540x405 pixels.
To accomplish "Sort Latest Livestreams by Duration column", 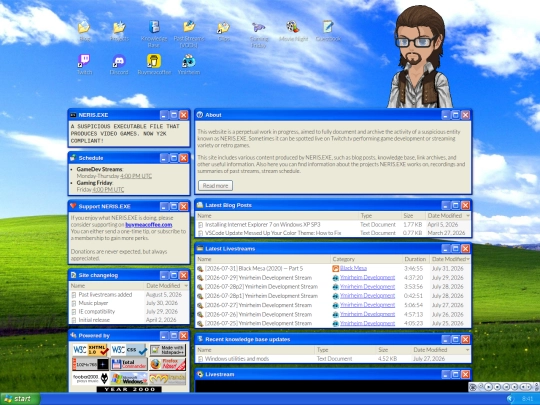I will click(416, 259).
